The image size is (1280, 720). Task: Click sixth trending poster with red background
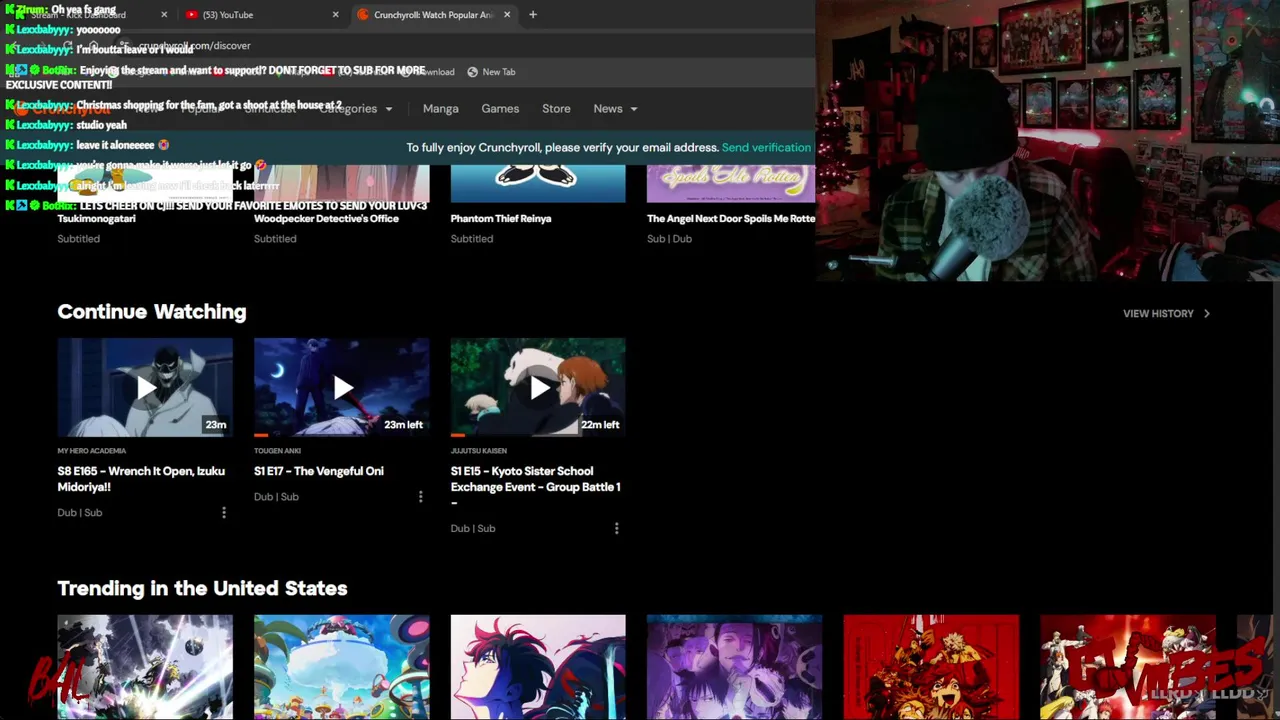pos(1127,667)
